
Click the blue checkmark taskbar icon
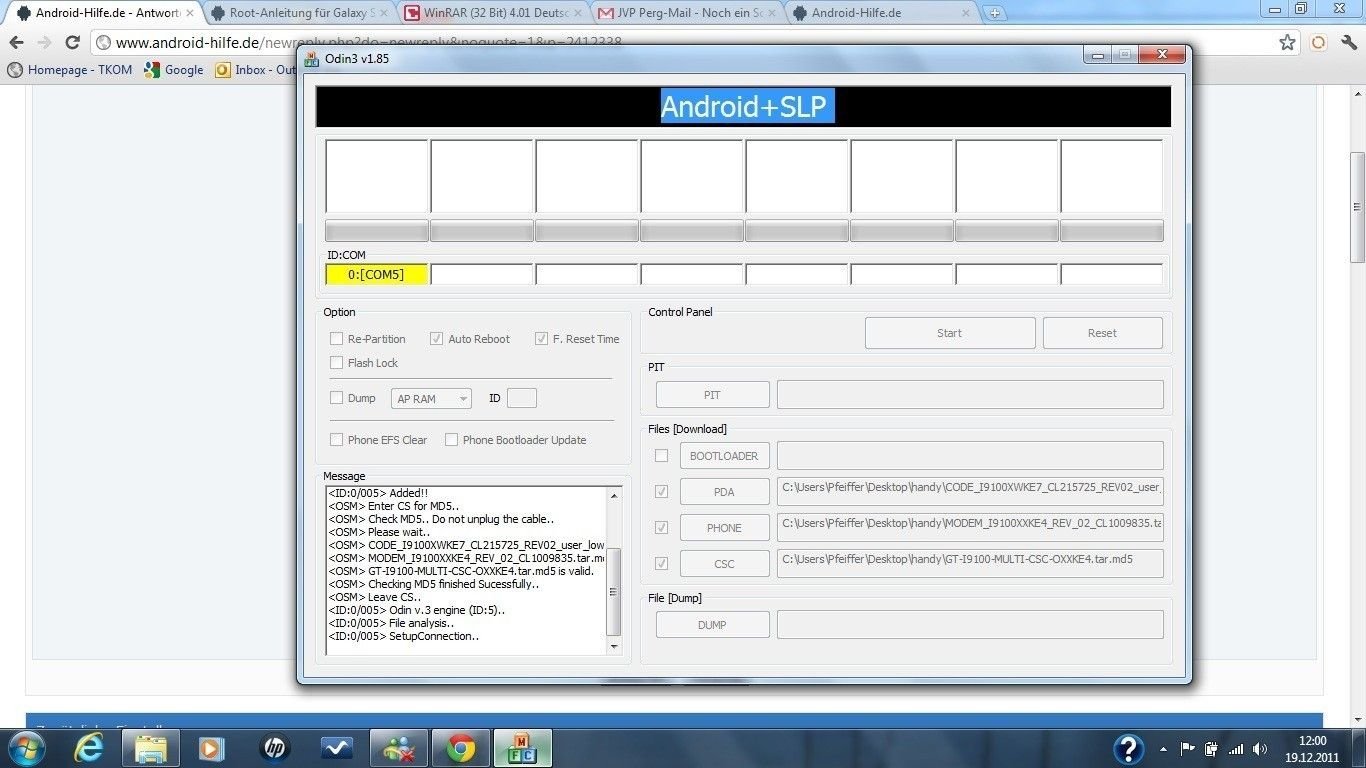tap(336, 748)
